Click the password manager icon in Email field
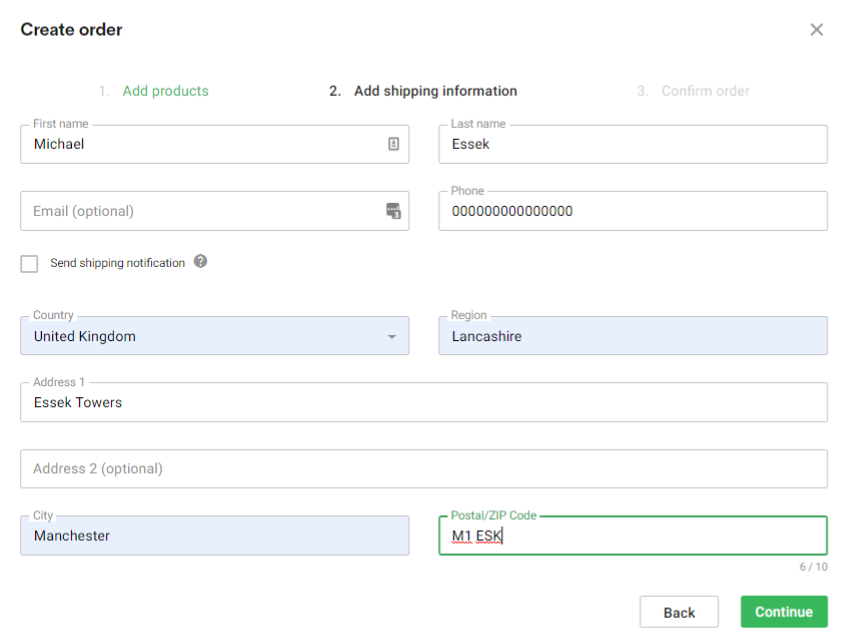 [393, 210]
